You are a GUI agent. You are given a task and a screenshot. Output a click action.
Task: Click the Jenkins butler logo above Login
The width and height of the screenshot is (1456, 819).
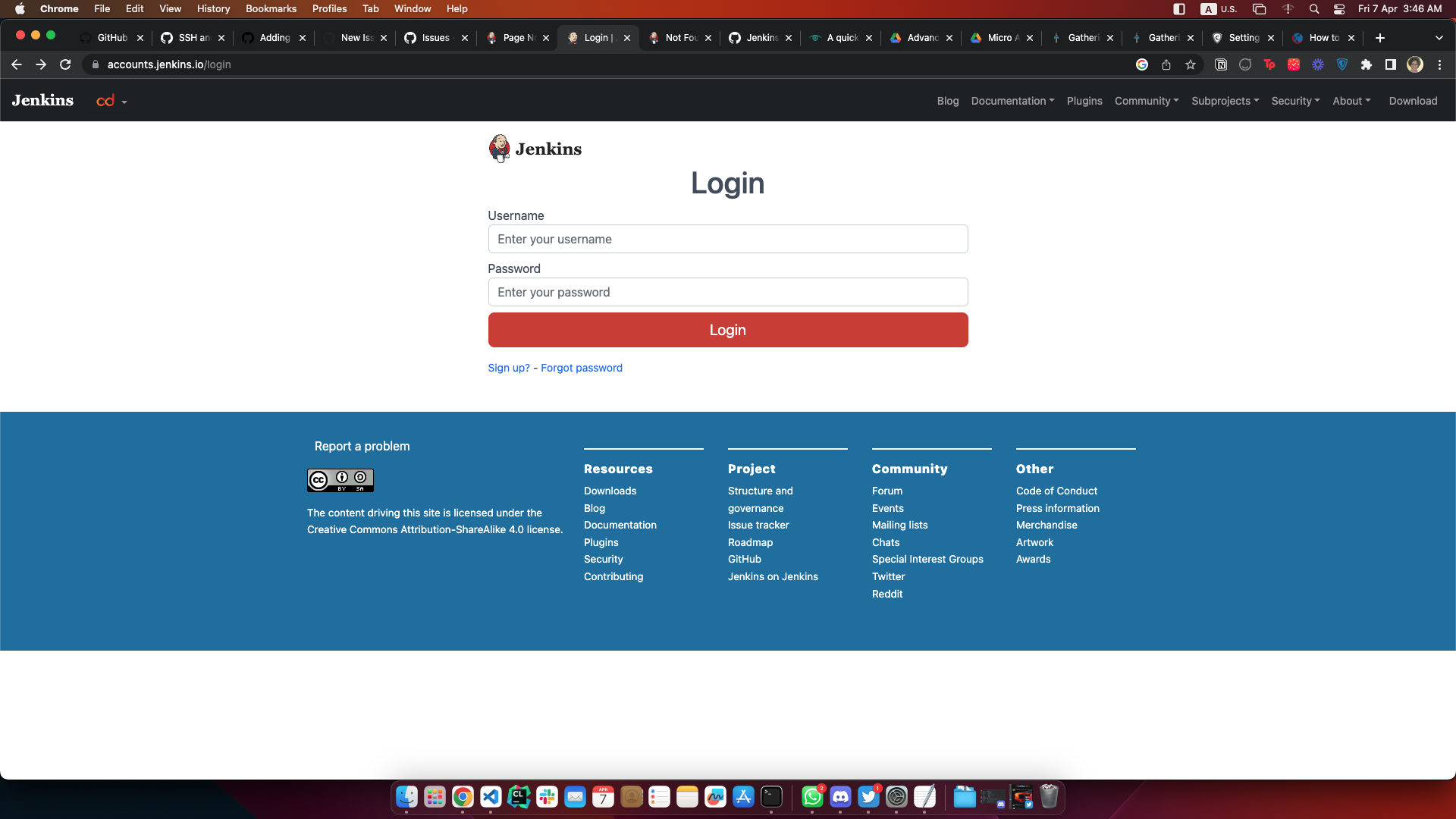[x=499, y=149]
